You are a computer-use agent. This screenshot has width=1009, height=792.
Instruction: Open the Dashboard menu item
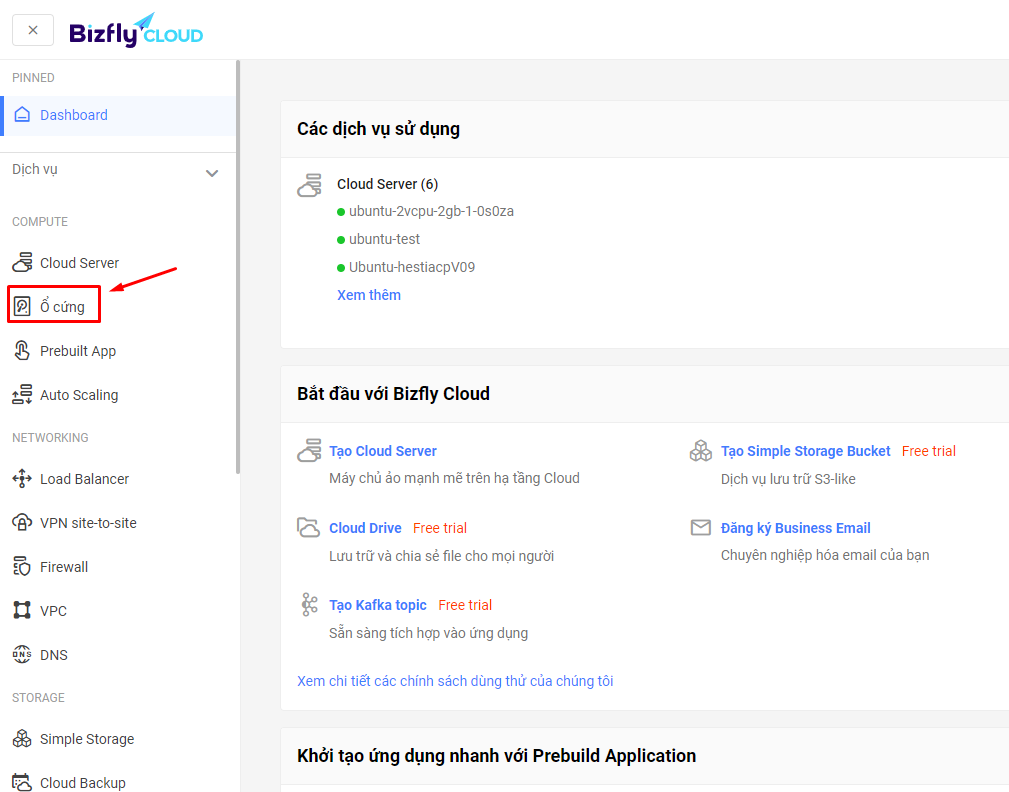120,116
